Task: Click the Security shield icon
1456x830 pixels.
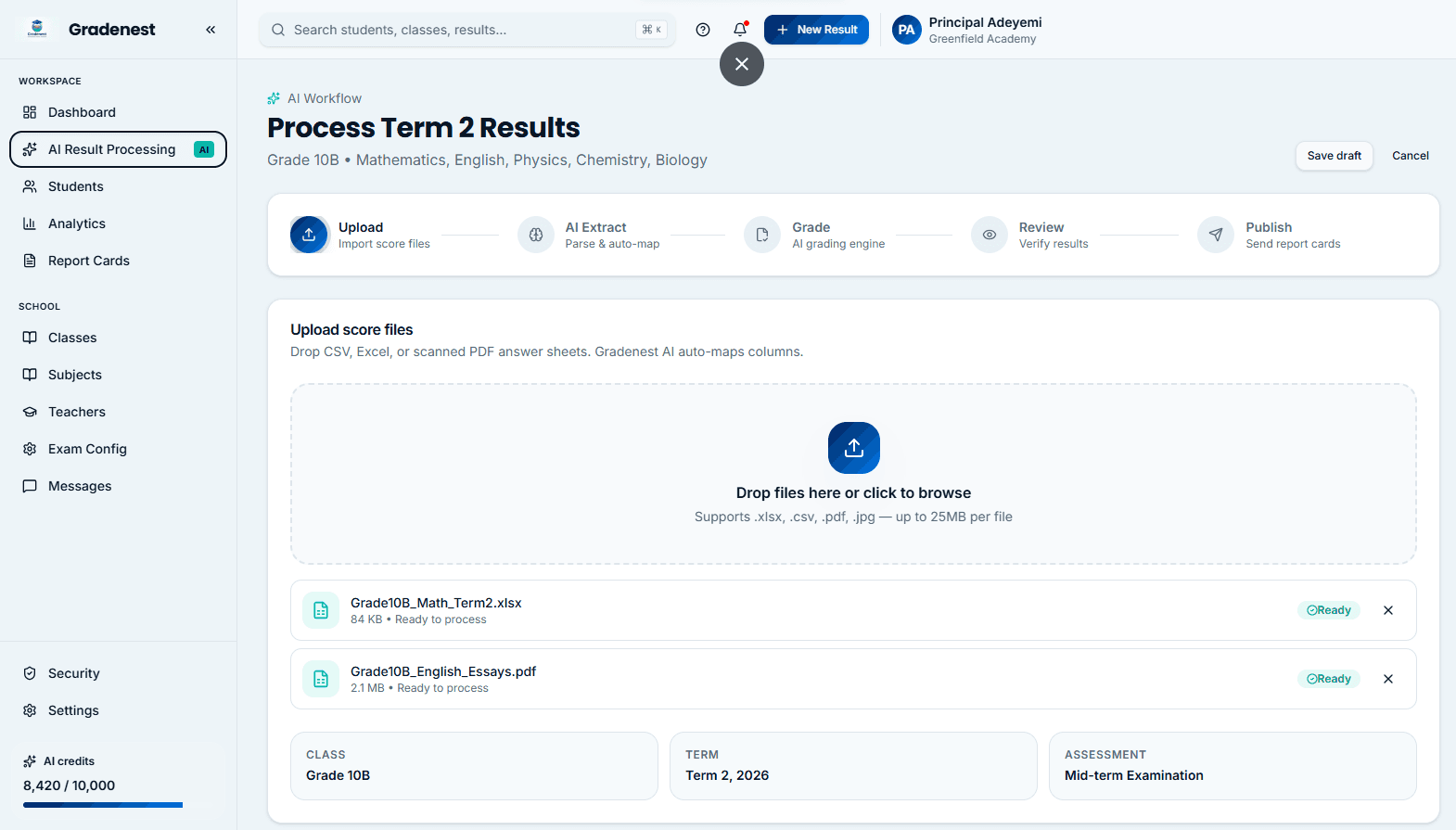Action: click(30, 673)
